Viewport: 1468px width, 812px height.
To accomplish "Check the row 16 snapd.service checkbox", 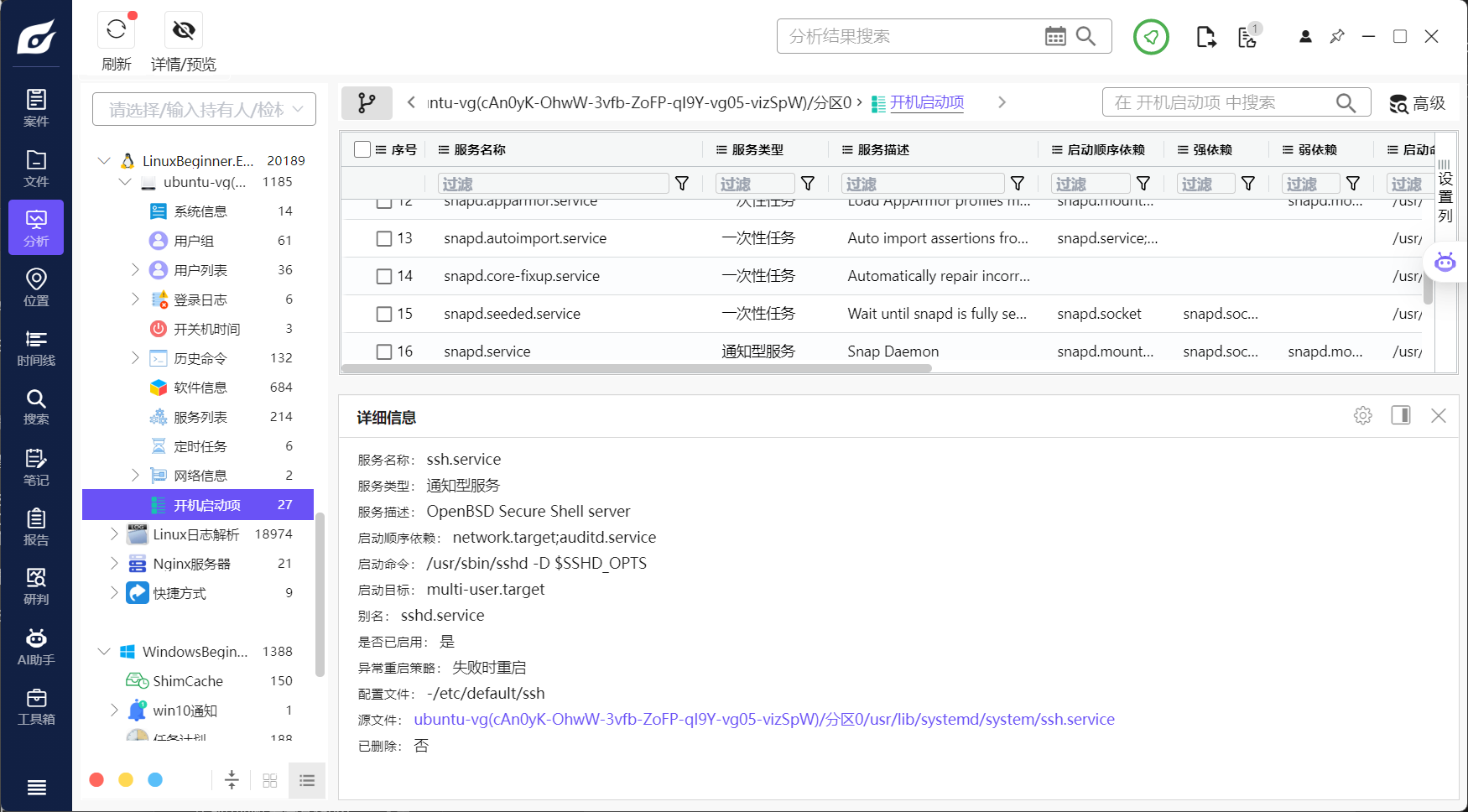I will click(384, 351).
